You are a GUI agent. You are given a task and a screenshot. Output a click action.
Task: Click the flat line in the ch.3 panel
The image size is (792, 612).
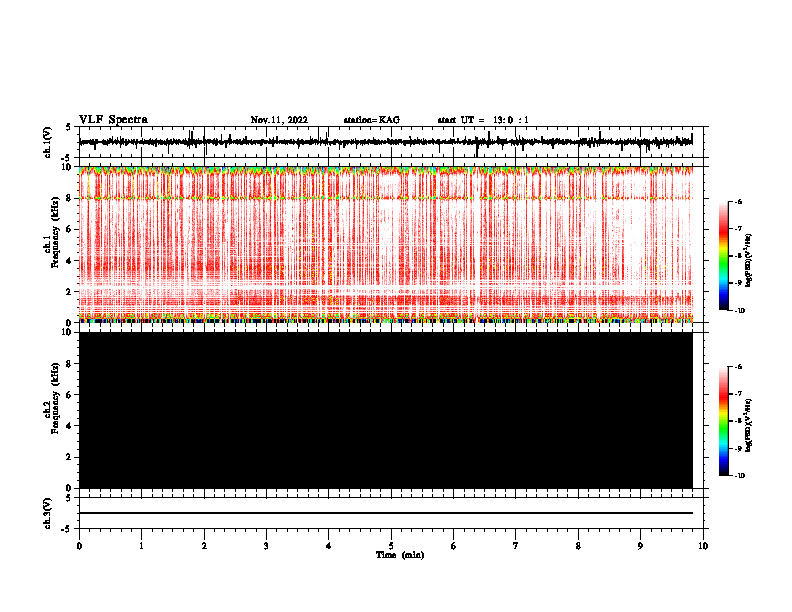pos(386,513)
